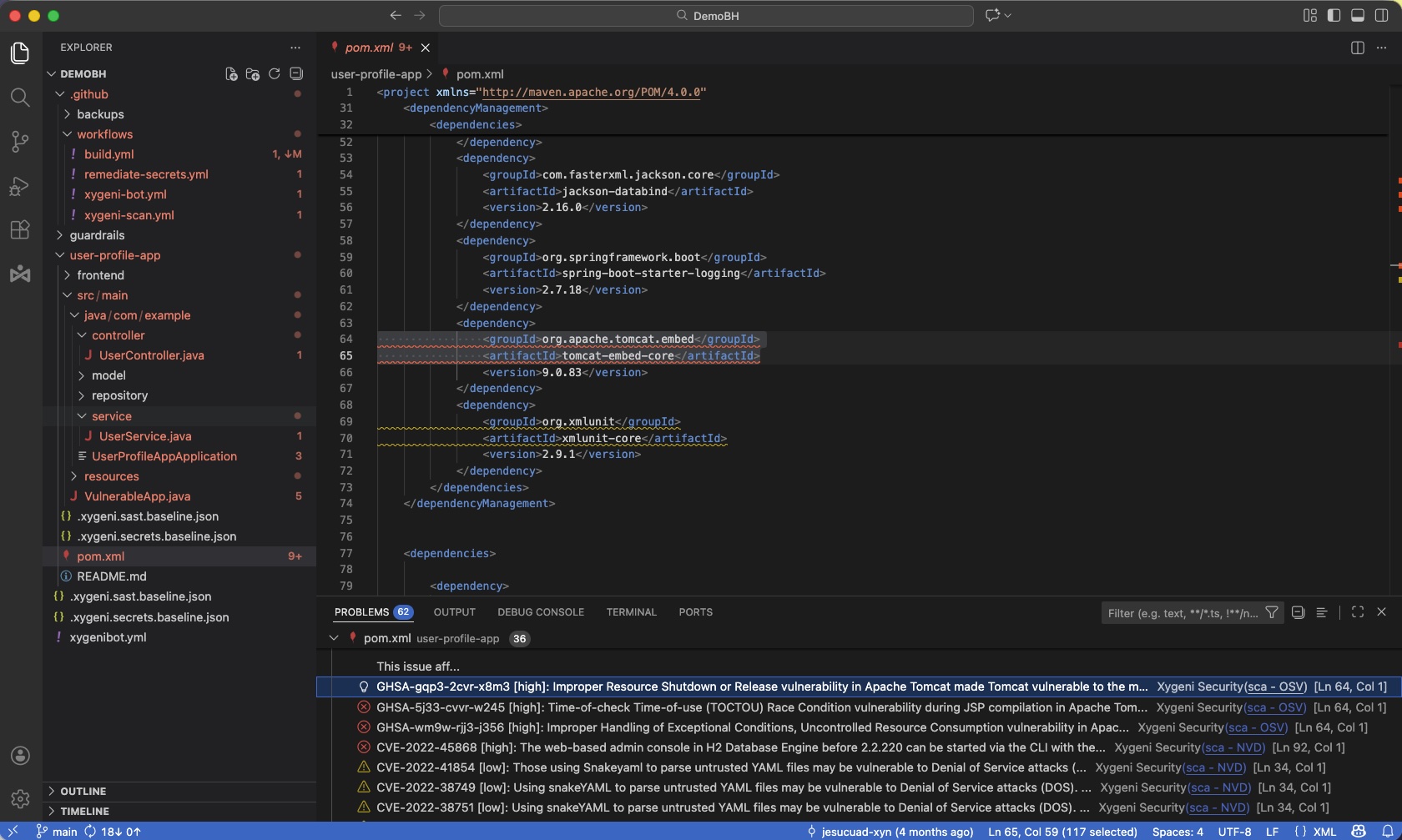Viewport: 1402px width, 840px height.
Task: Click in the problems filter input
Action: click(x=1182, y=613)
